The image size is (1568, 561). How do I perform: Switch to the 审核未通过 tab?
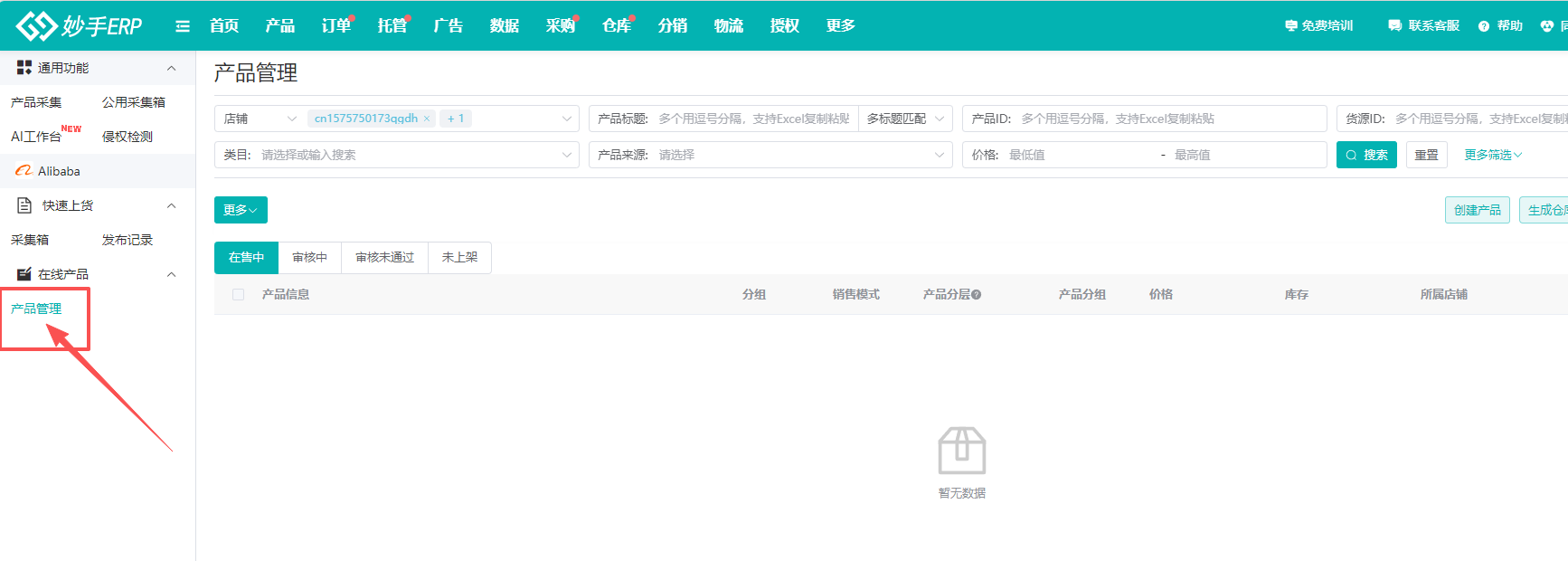pyautogui.click(x=384, y=258)
